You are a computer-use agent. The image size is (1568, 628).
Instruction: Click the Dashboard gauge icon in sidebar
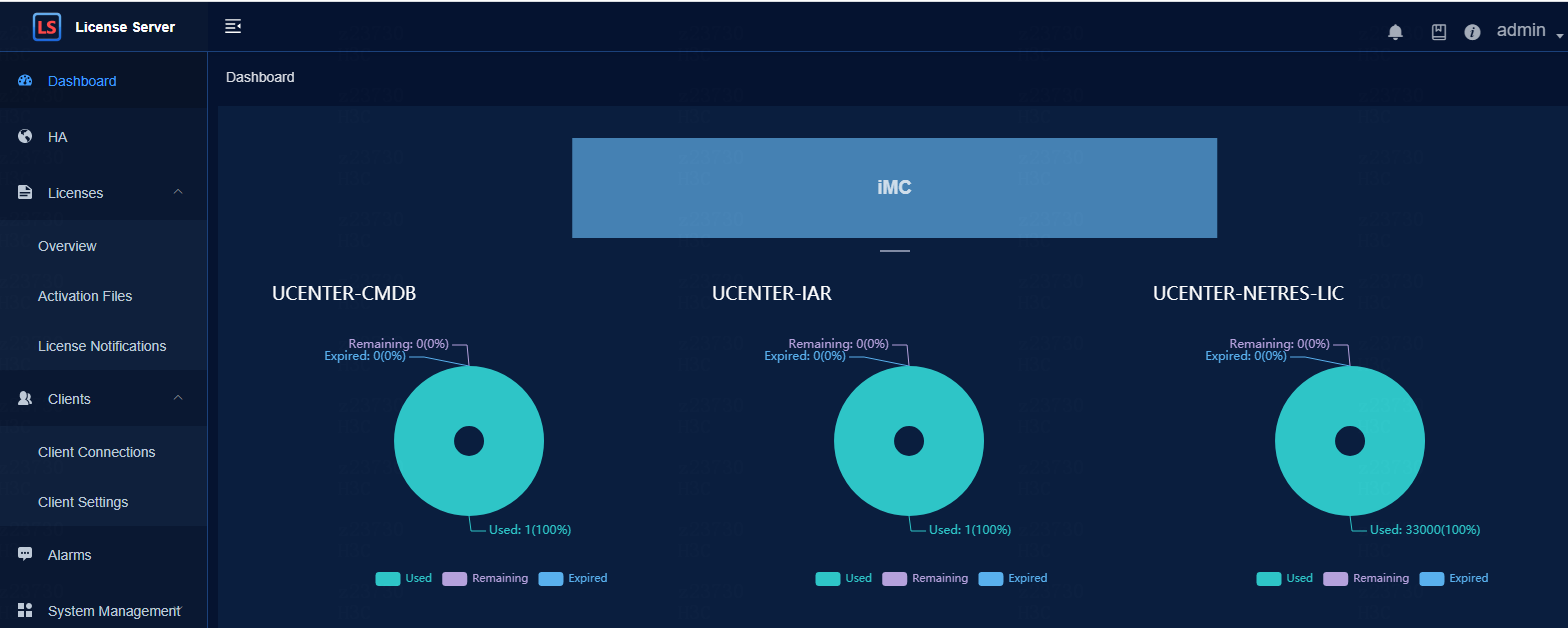pos(26,81)
